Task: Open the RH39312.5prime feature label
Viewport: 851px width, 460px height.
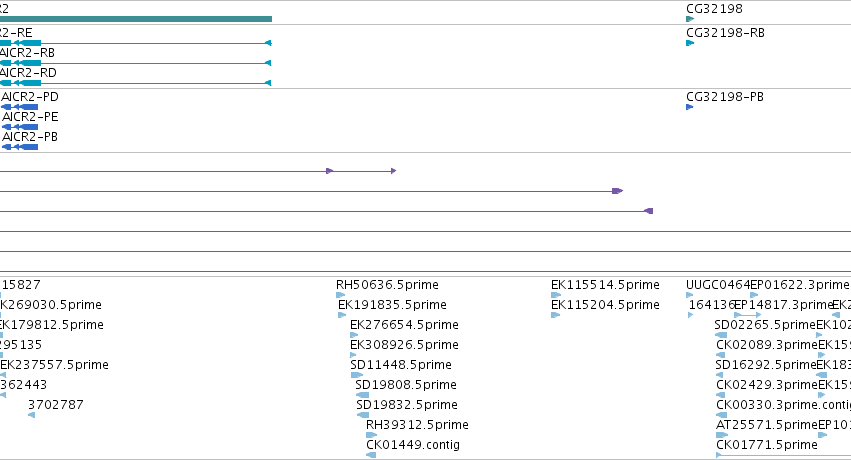Action: tap(417, 425)
